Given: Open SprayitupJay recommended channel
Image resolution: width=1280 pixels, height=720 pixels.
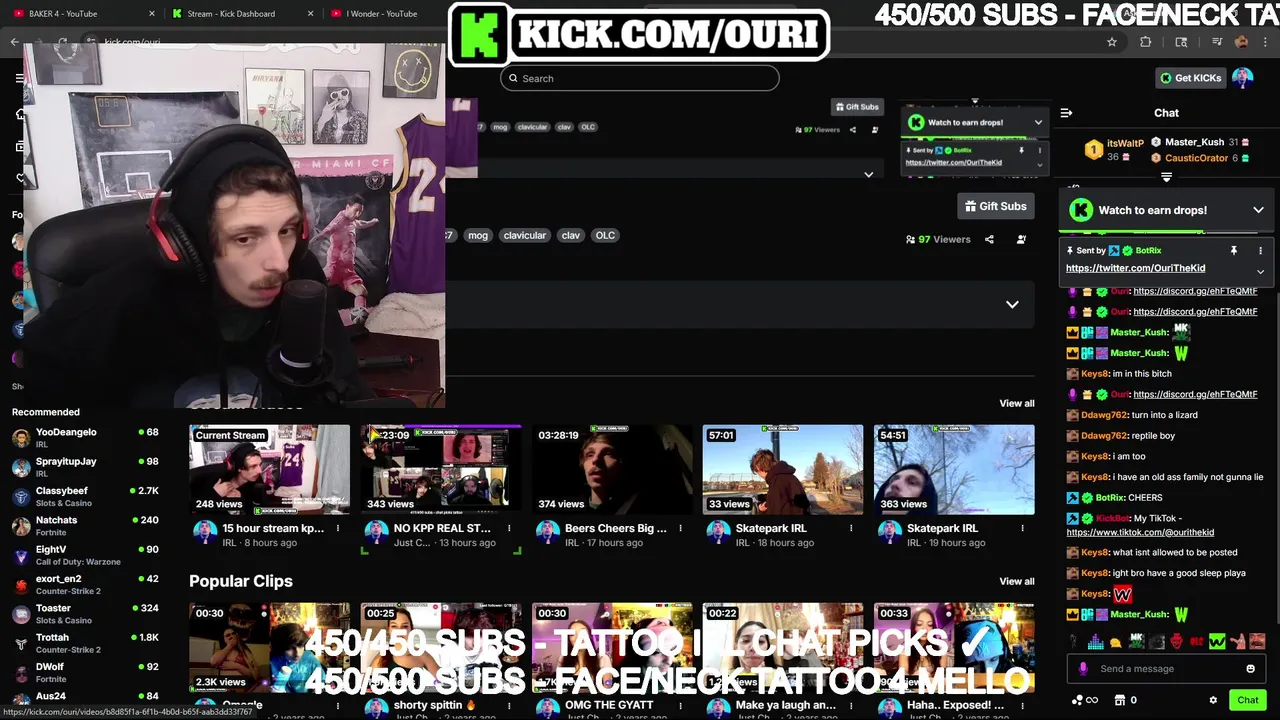Looking at the screenshot, I should point(85,467).
